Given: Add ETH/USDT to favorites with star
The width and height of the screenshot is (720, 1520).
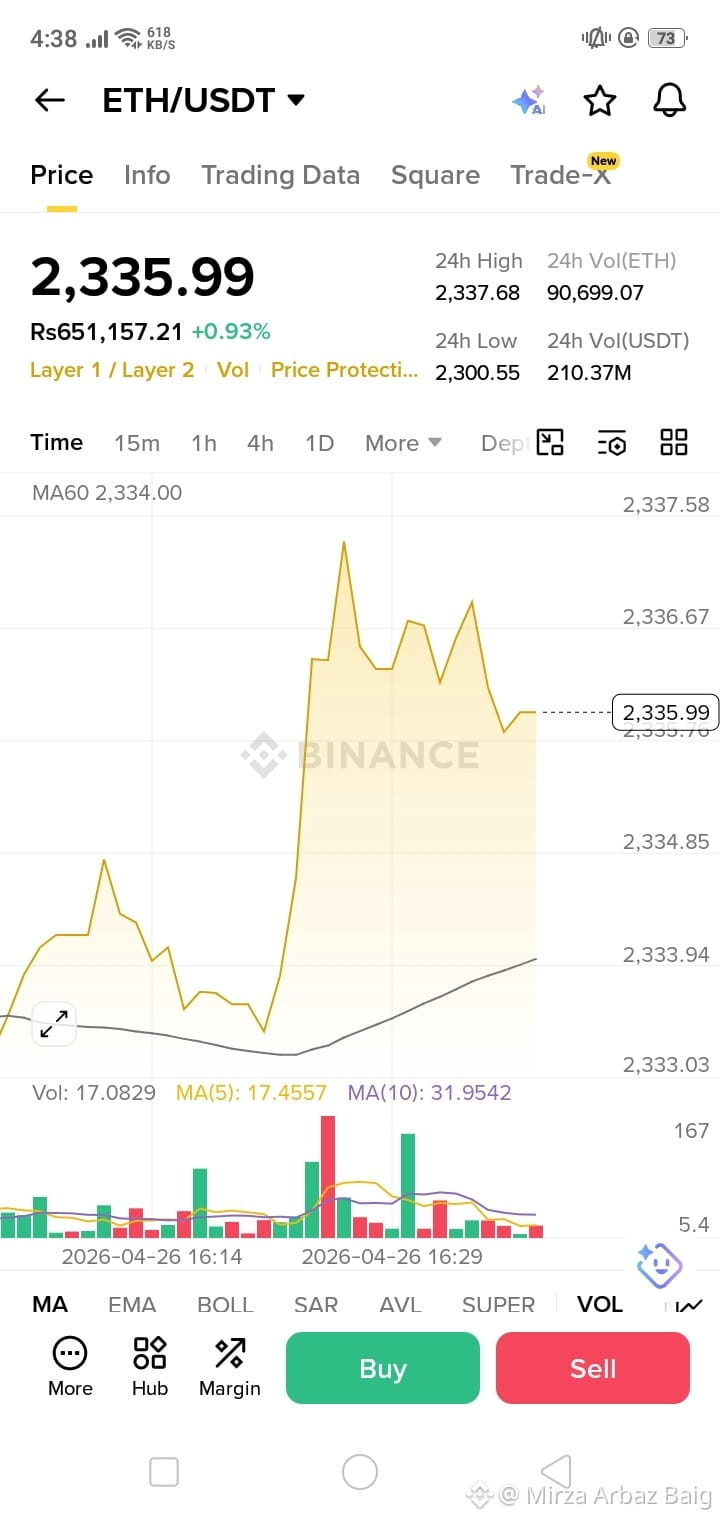Looking at the screenshot, I should pos(599,100).
